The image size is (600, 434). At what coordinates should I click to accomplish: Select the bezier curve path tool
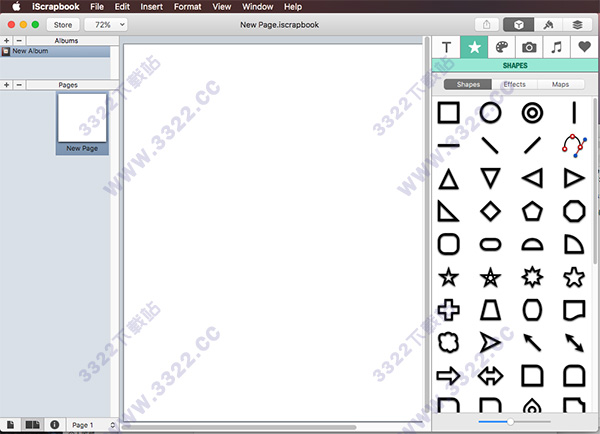(x=574, y=145)
